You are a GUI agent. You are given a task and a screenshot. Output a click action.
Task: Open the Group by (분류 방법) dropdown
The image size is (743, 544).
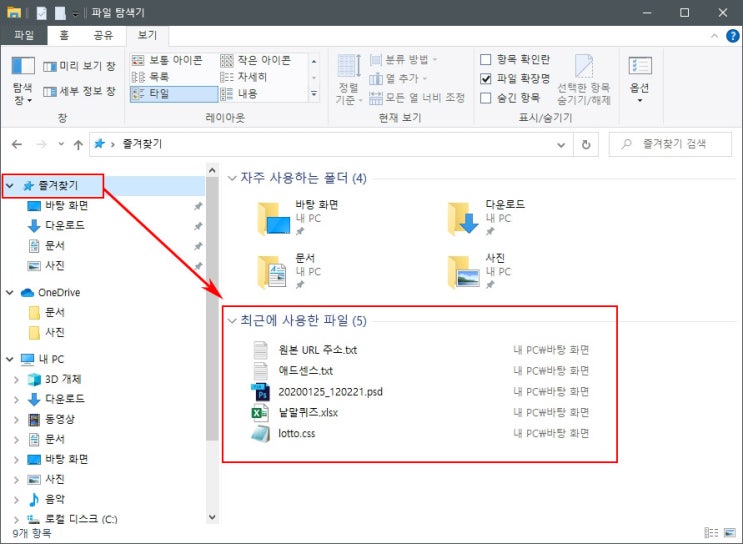(404, 60)
